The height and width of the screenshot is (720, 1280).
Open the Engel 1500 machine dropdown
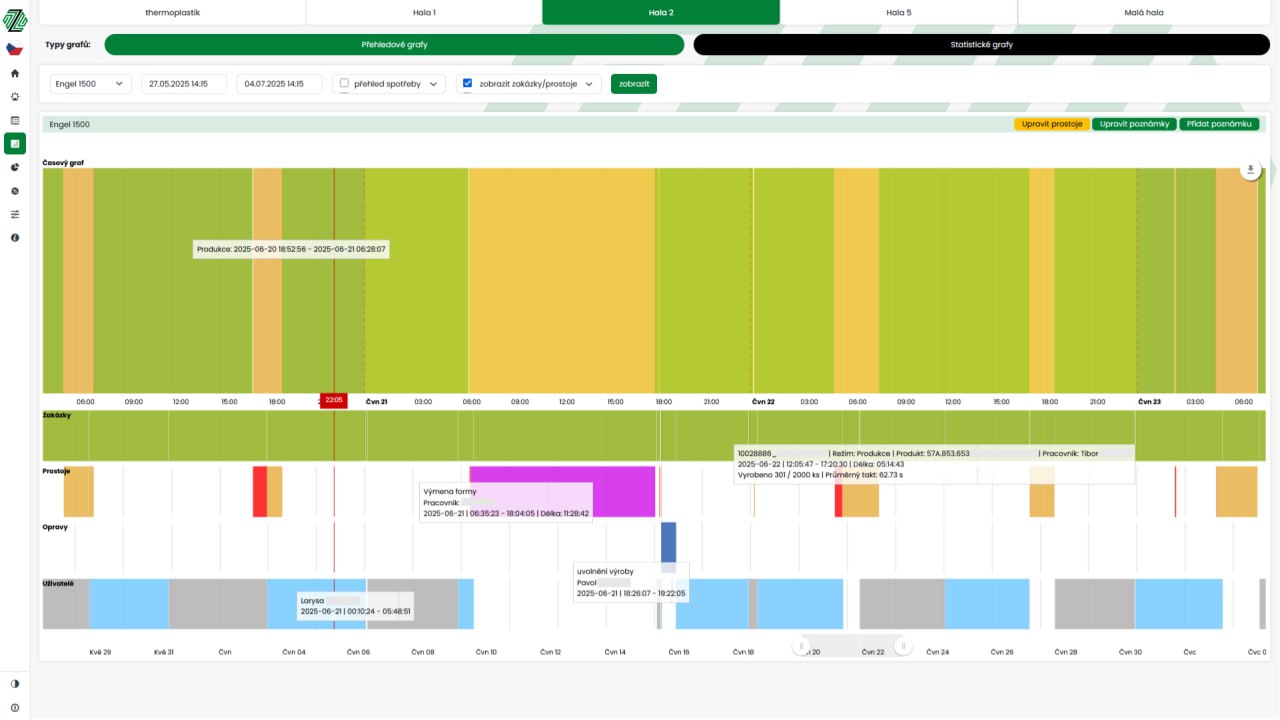[90, 84]
